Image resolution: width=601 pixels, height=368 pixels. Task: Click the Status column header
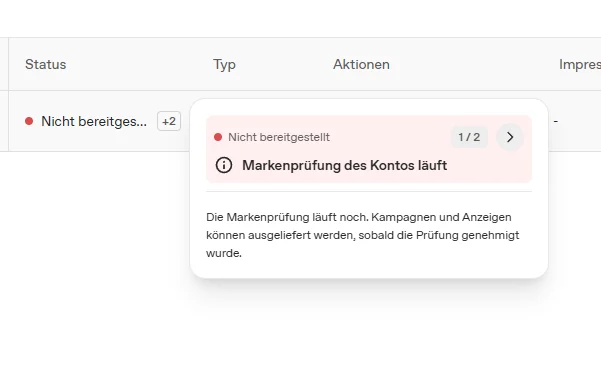point(46,64)
